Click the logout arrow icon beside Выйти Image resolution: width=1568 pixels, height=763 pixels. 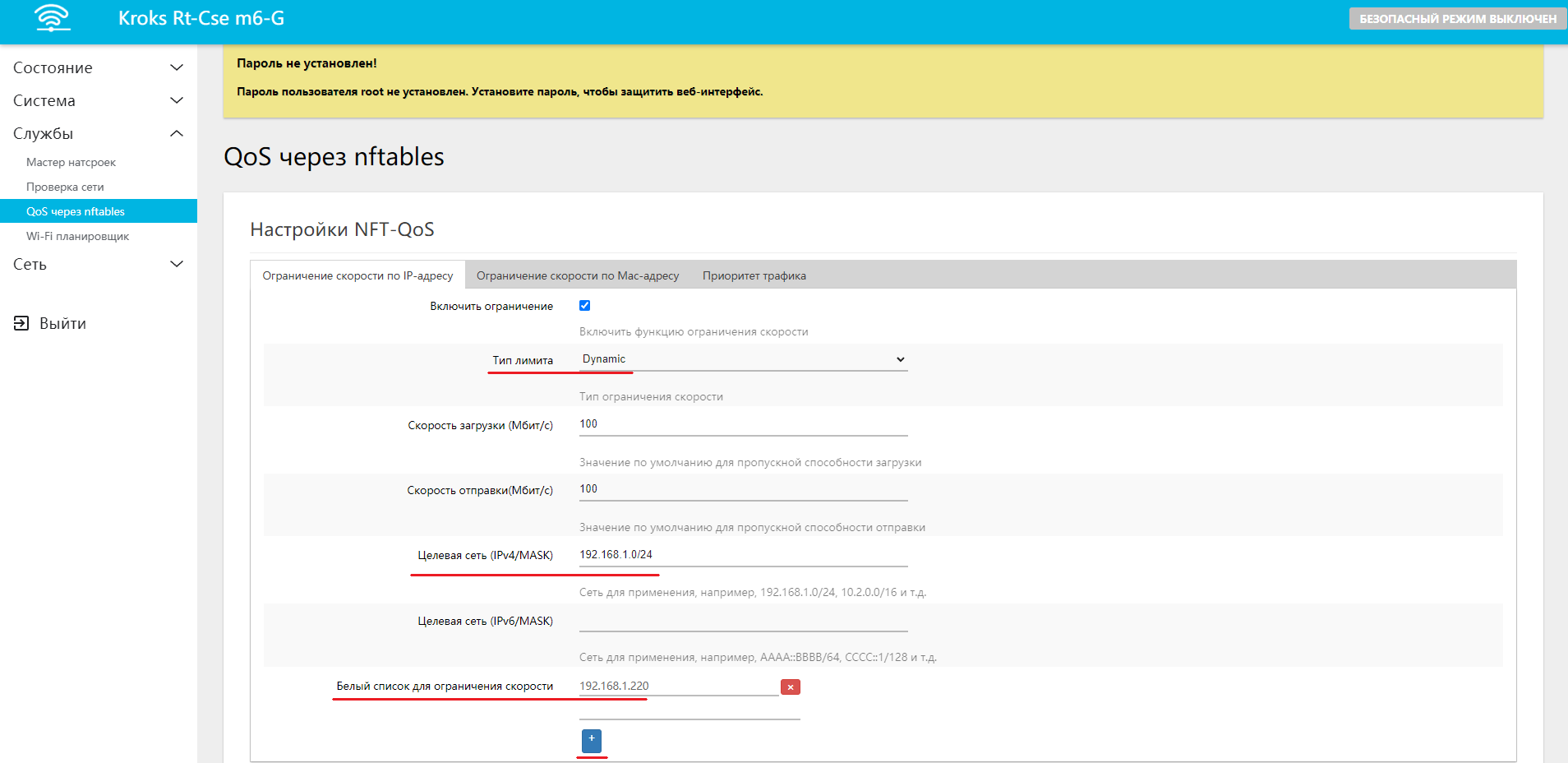pyautogui.click(x=21, y=323)
